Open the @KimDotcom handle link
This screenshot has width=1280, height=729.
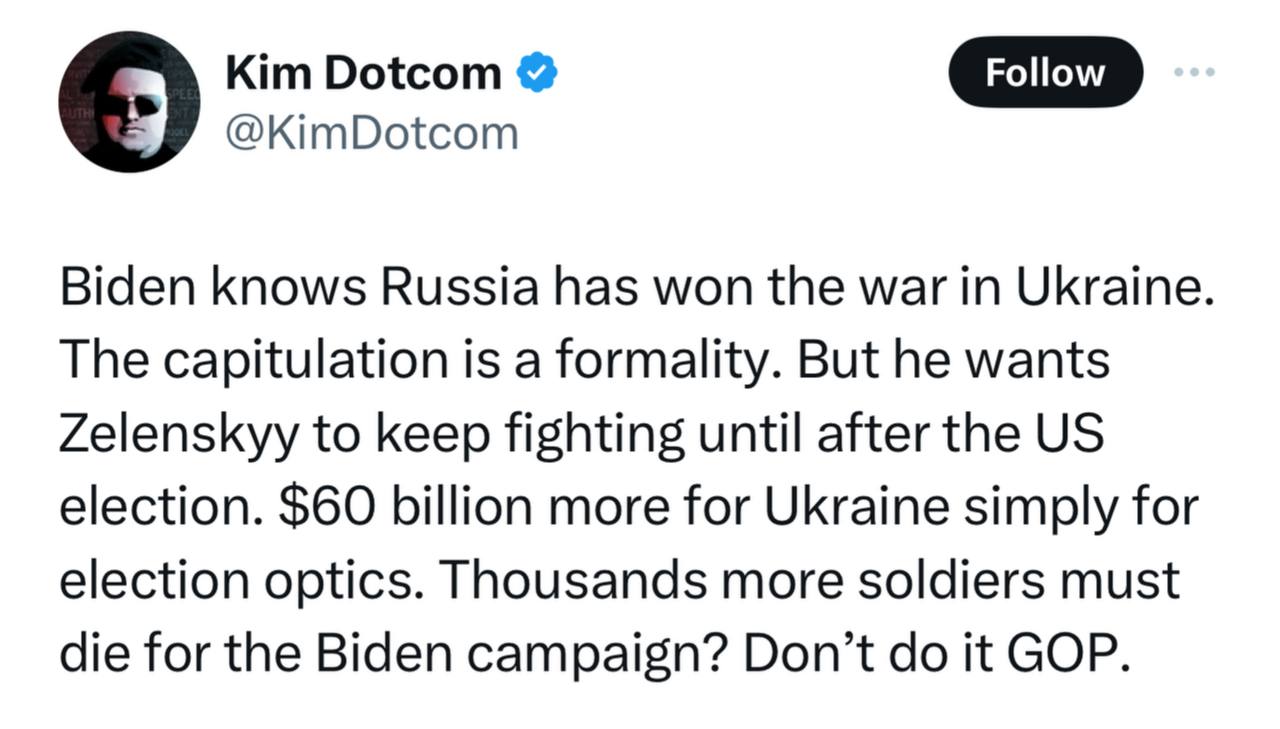tap(373, 133)
